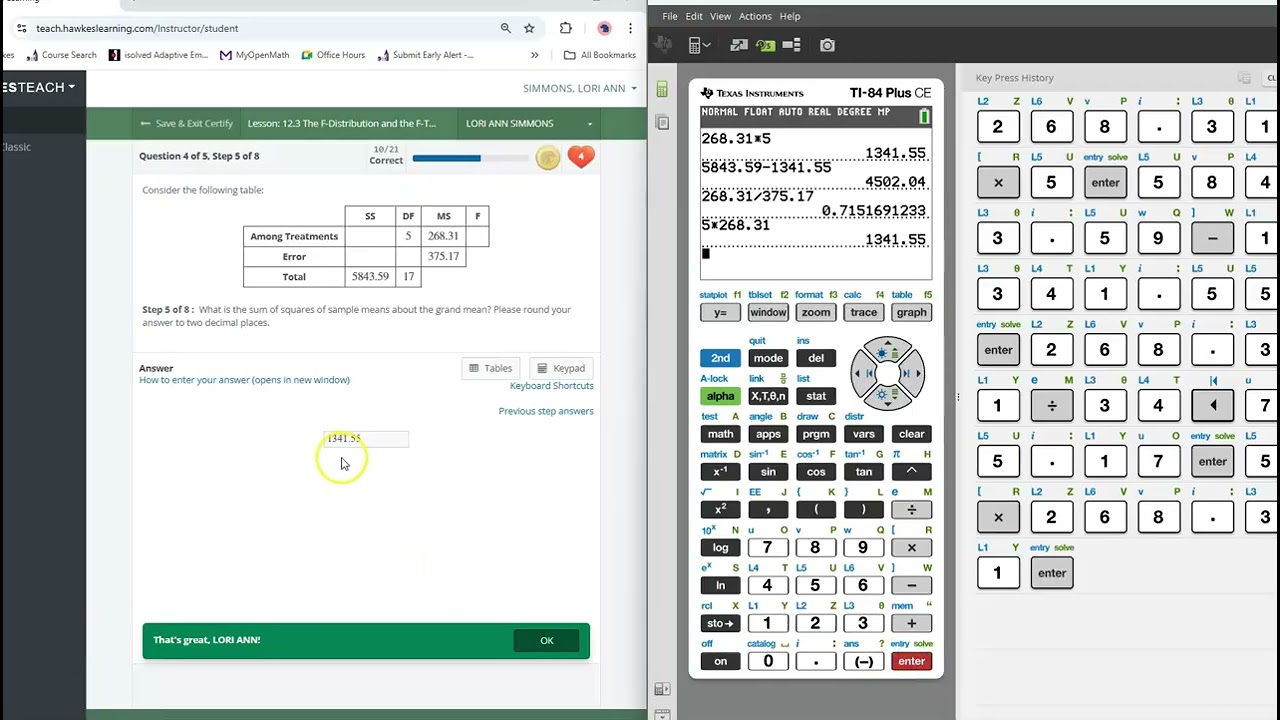Click the log key on calculator

coord(720,548)
